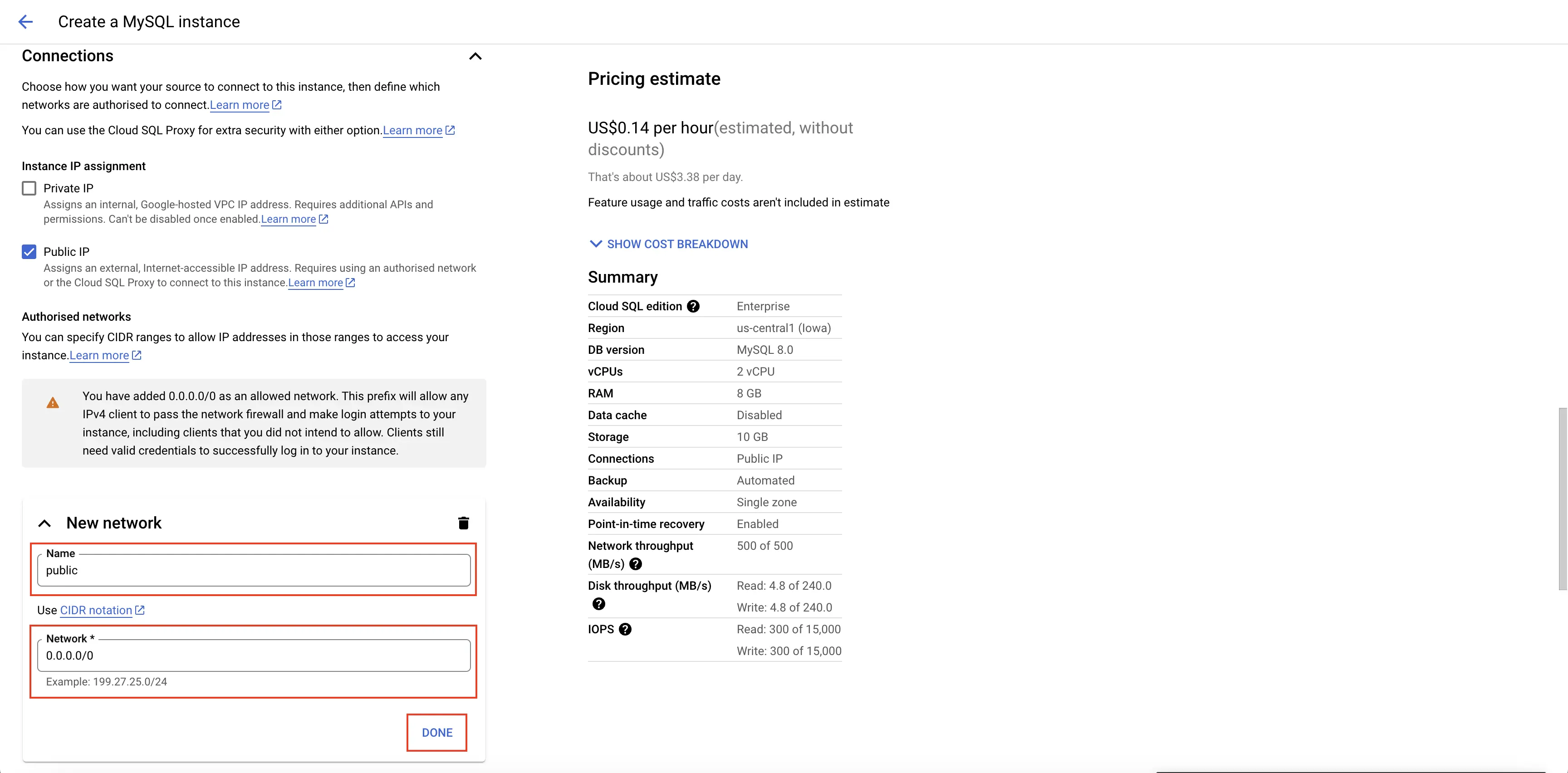Click the 'us-central1 (Iowa)' region value
This screenshot has height=773, width=1568.
(784, 328)
